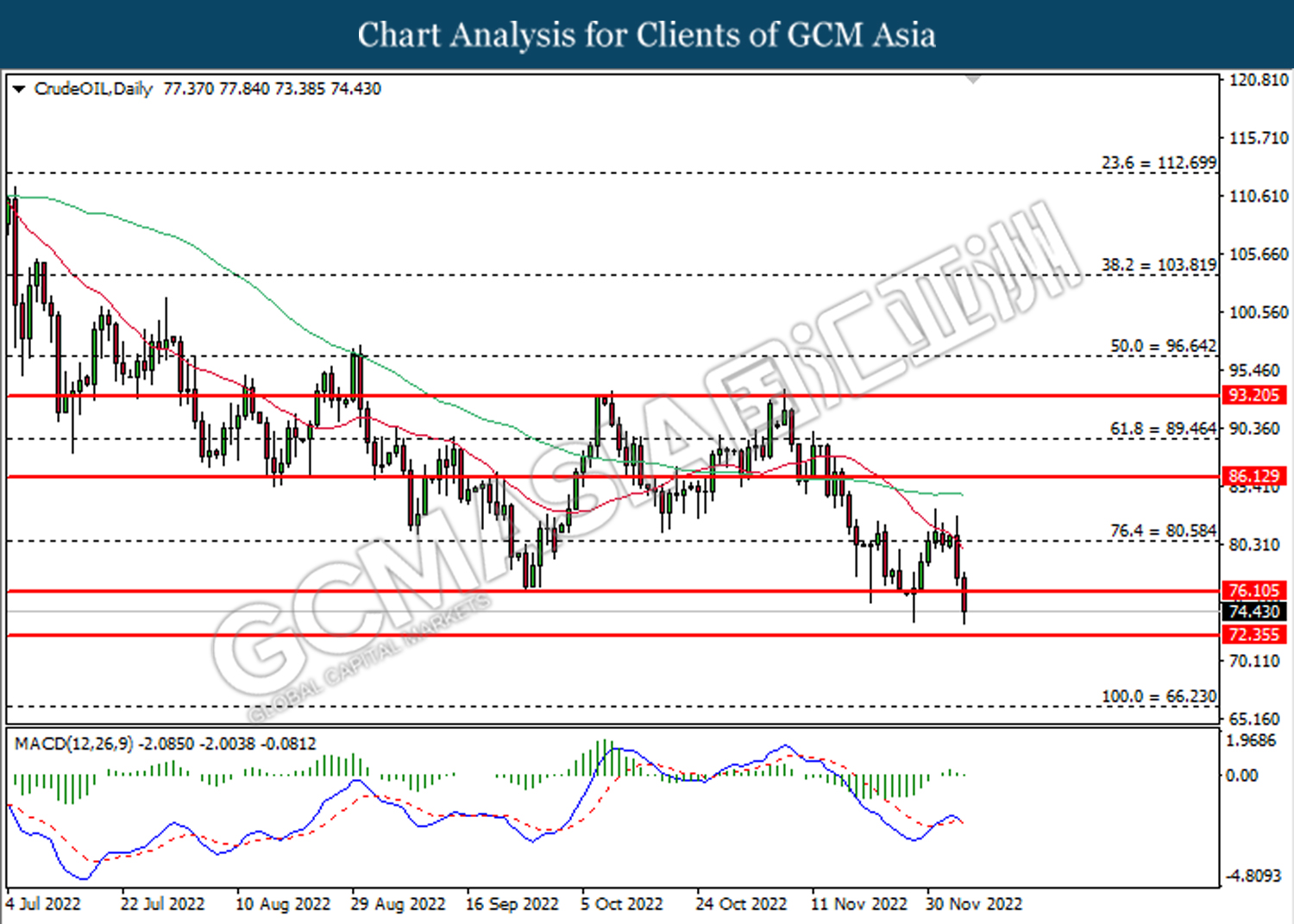
Task: Click the 65.160 price axis value
Action: point(1254,719)
